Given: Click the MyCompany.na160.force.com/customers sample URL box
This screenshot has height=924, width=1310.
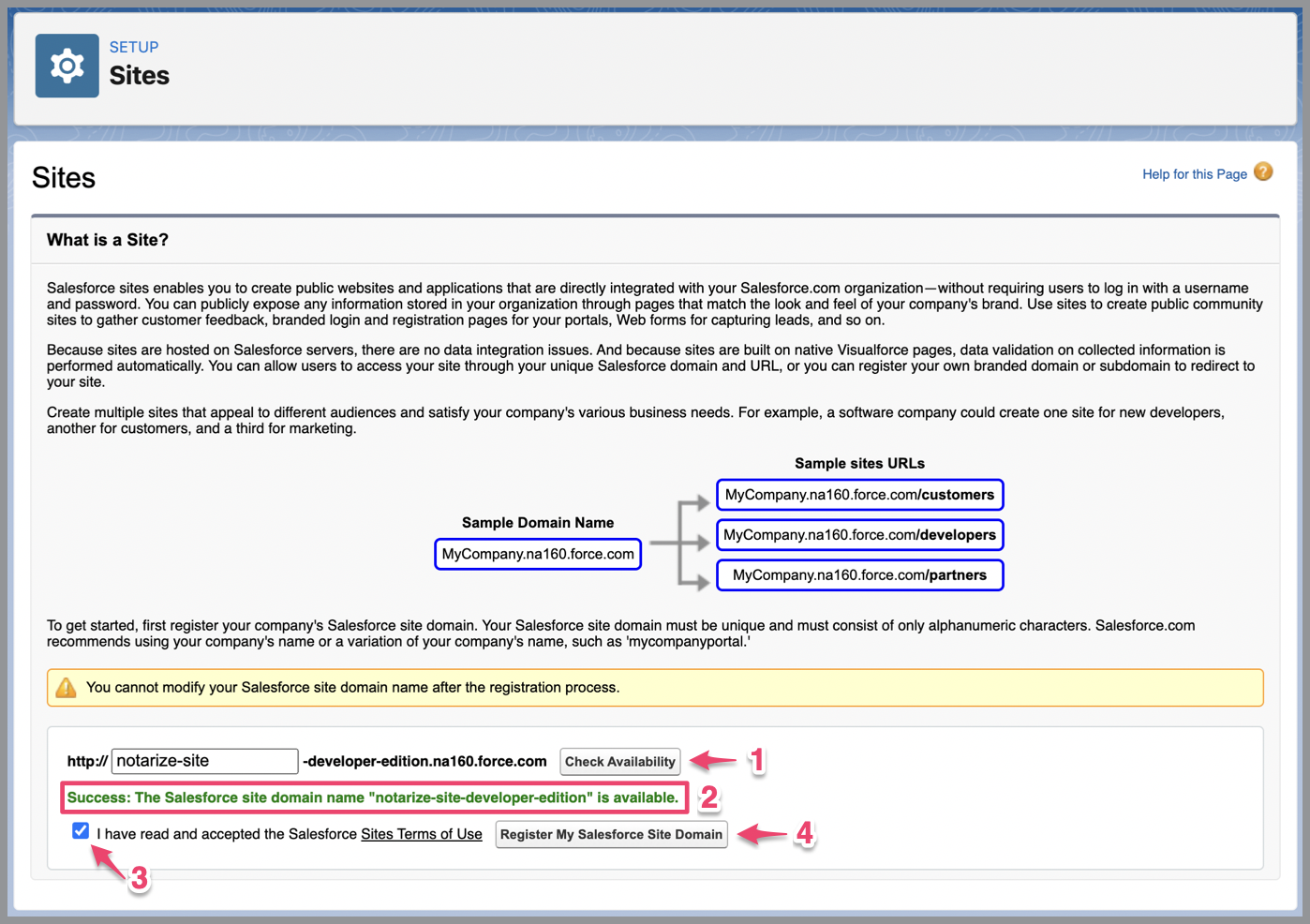Looking at the screenshot, I should [858, 494].
